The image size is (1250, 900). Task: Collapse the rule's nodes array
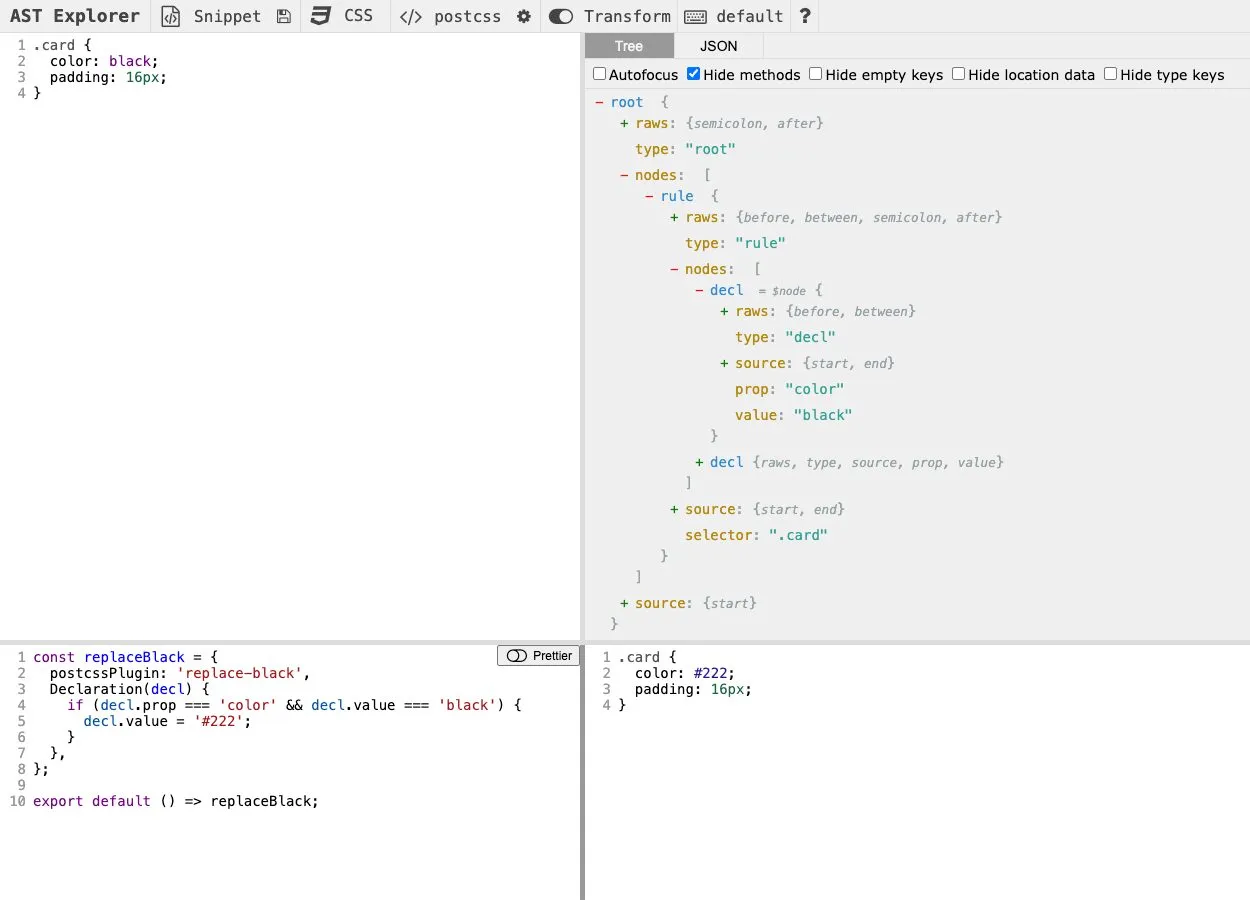674,269
